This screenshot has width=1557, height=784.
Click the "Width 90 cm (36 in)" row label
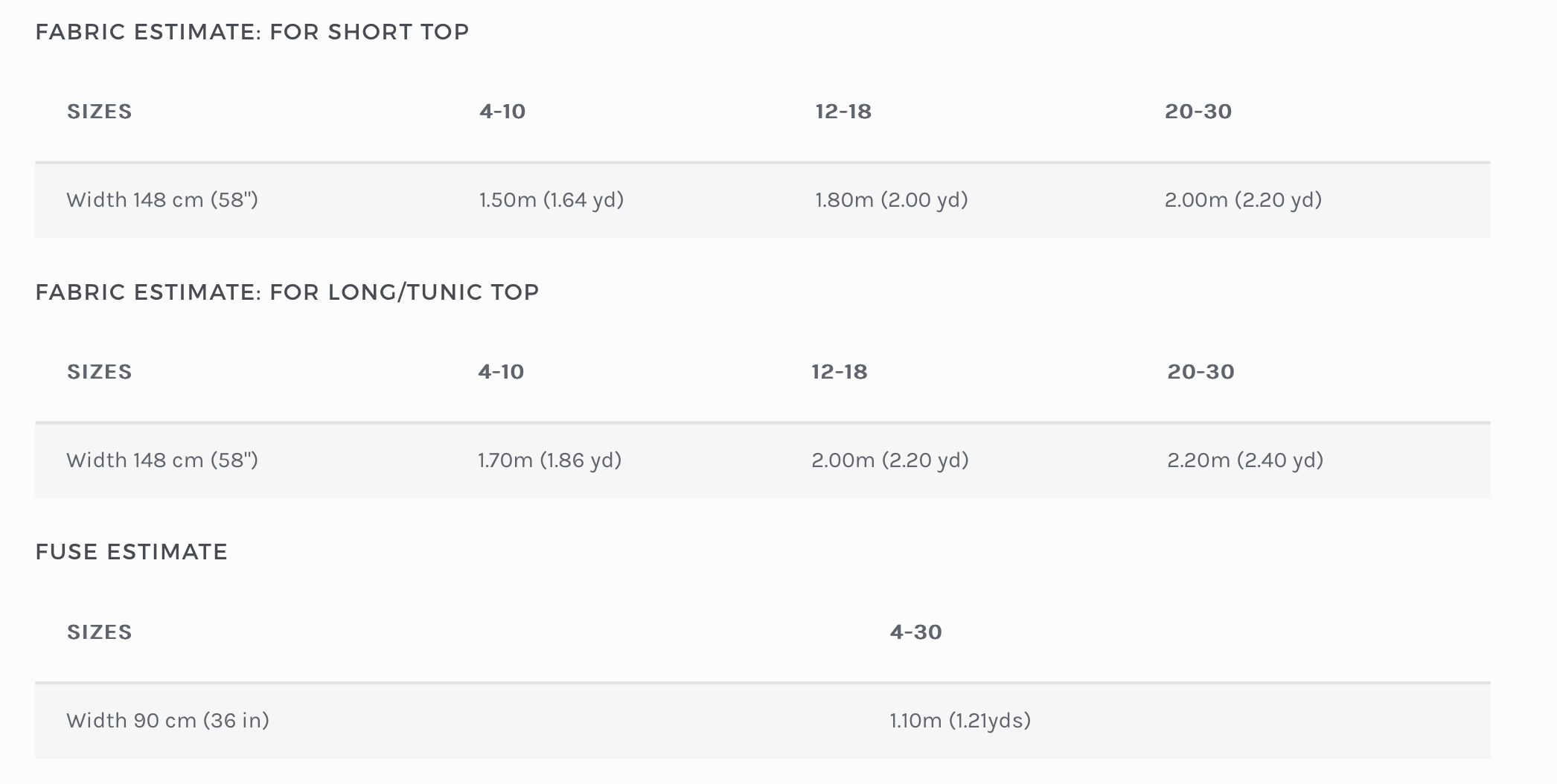click(168, 721)
